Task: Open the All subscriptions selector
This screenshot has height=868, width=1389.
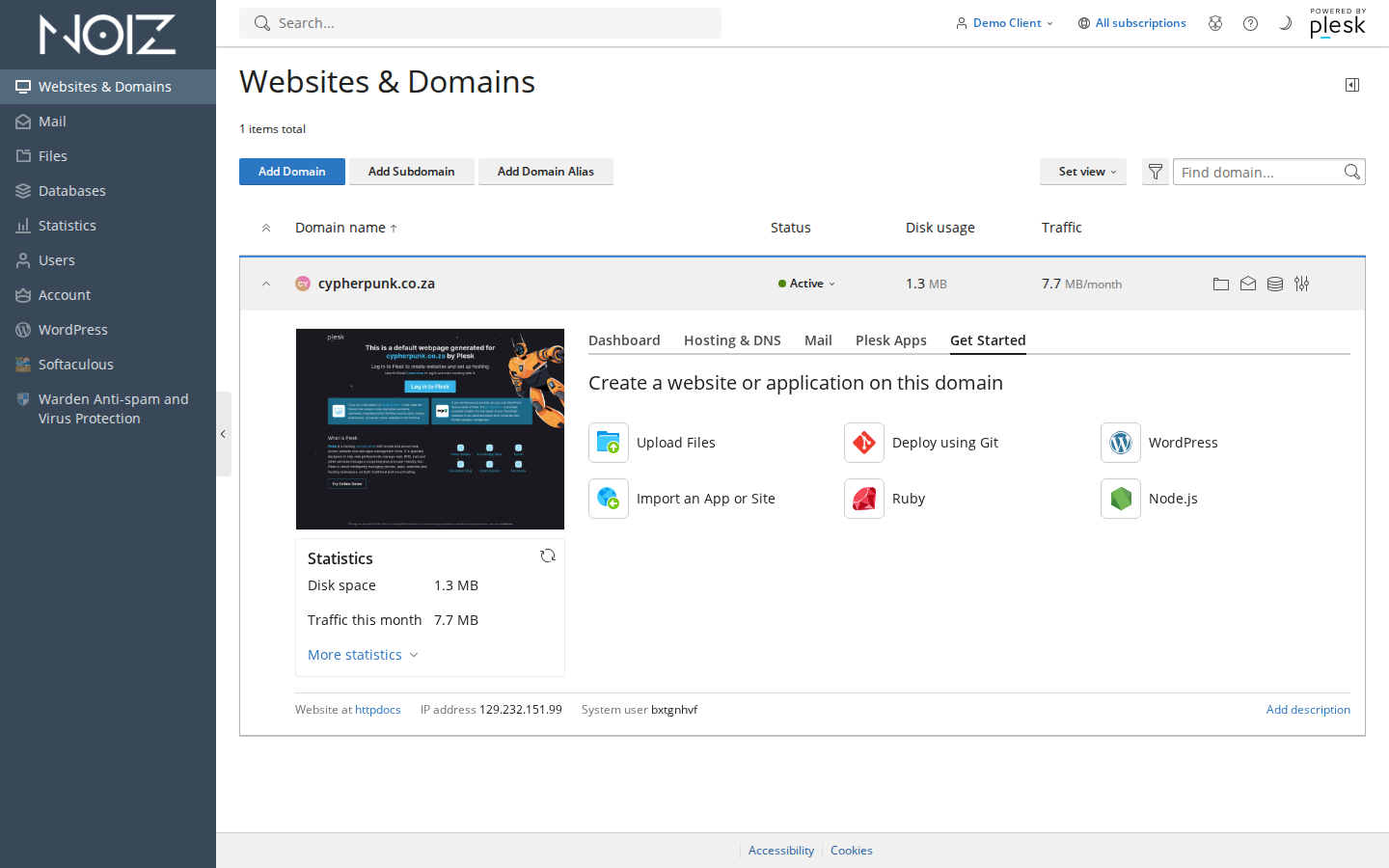Action: coord(1132,23)
